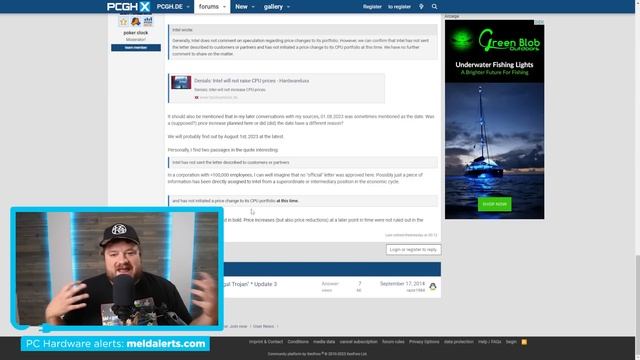
Task: Open the New menu item
Action: click(x=241, y=7)
